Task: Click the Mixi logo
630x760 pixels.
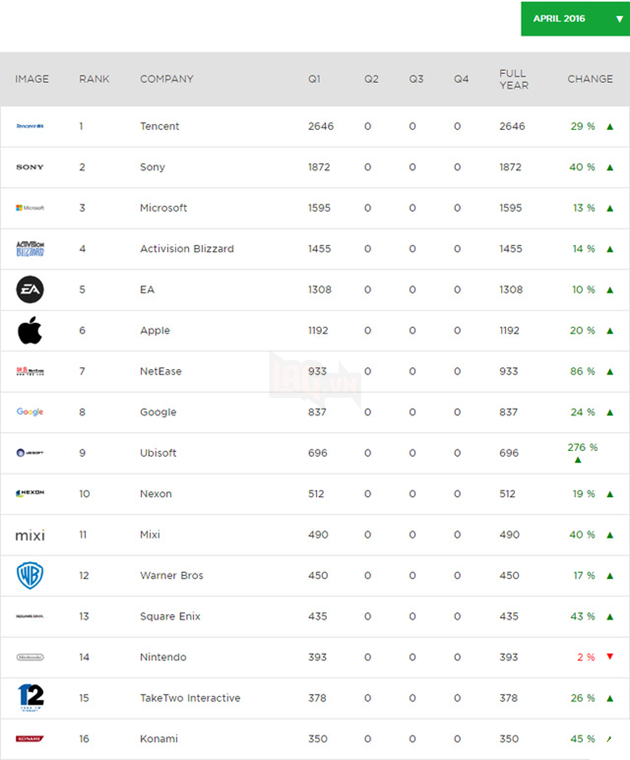Action: [30, 535]
